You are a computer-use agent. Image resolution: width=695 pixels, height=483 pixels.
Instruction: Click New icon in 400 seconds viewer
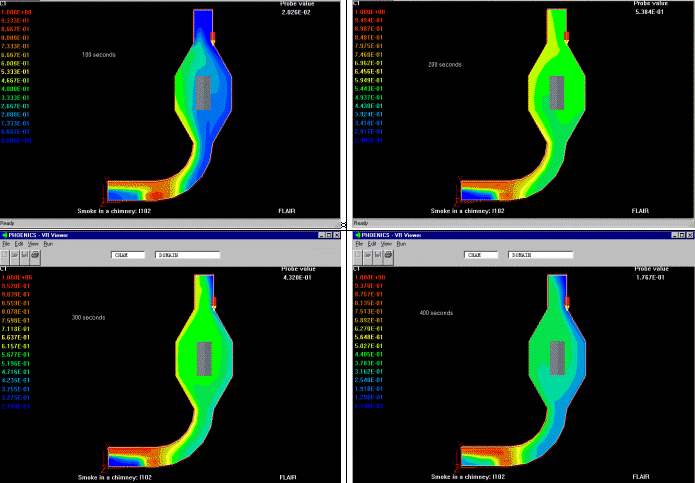point(359,255)
